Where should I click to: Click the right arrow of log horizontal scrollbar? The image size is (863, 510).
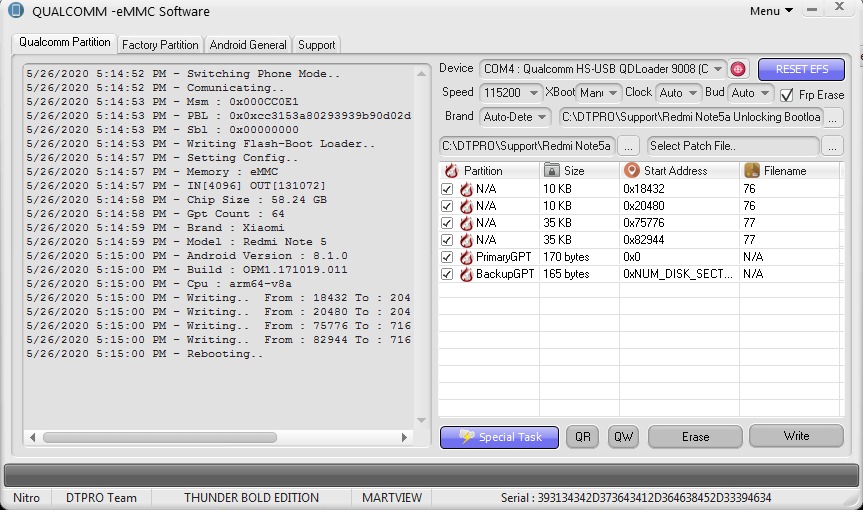(404, 437)
